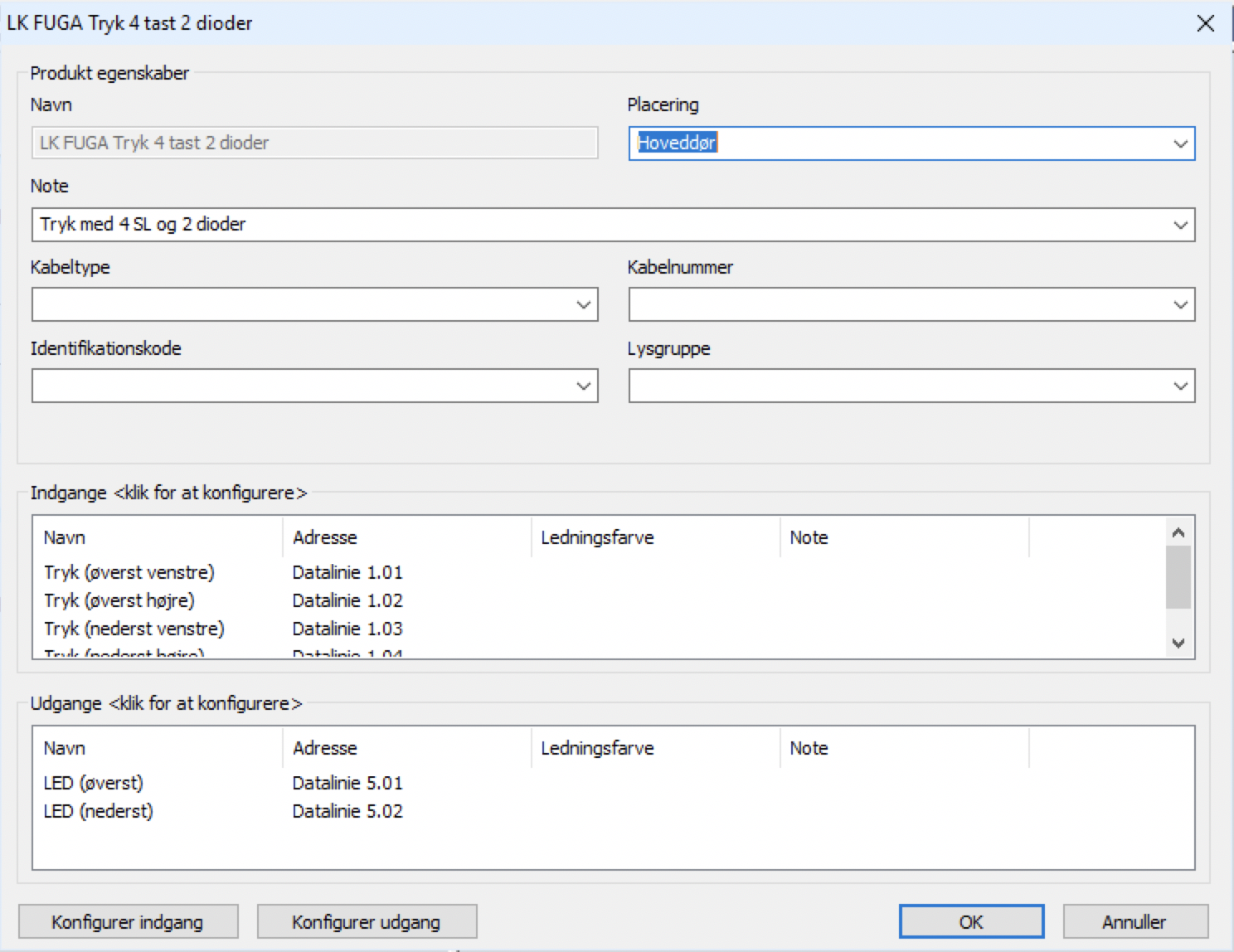Cancel using the Annuller button

point(1134,922)
